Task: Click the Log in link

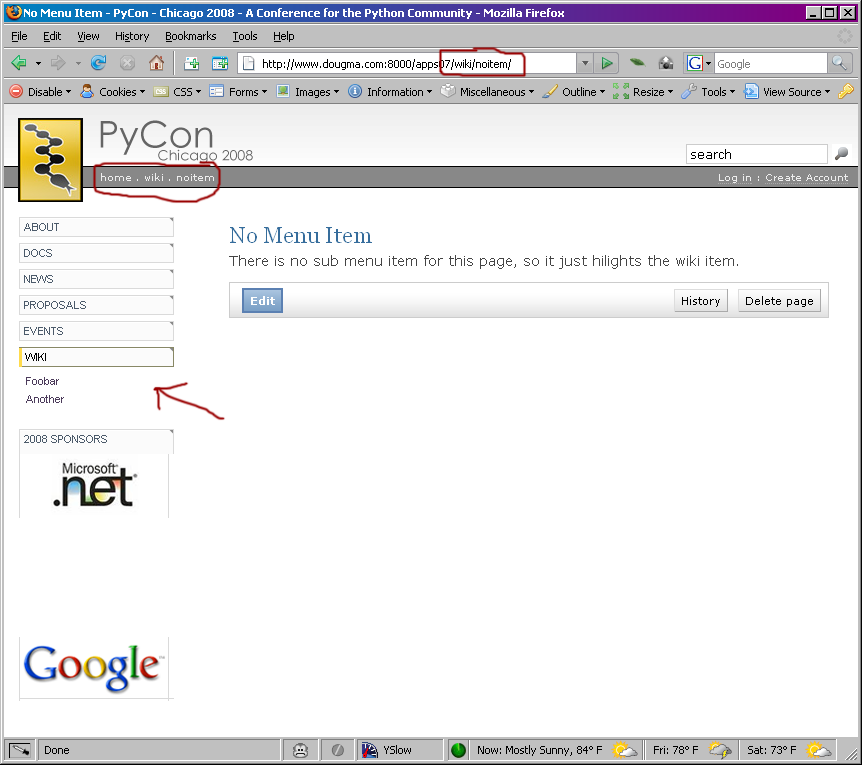Action: pos(734,177)
